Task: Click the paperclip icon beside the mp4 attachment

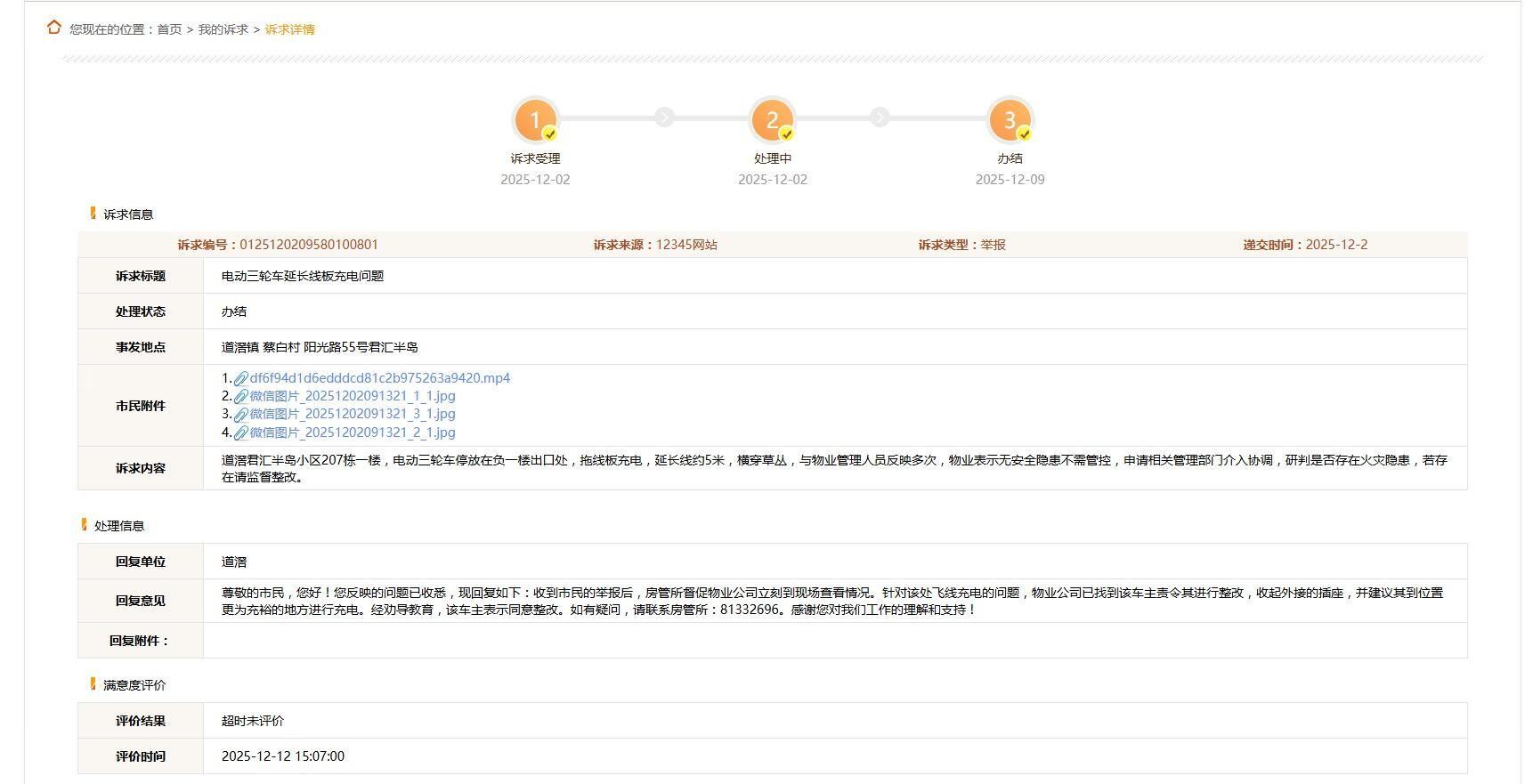Action: coord(240,379)
